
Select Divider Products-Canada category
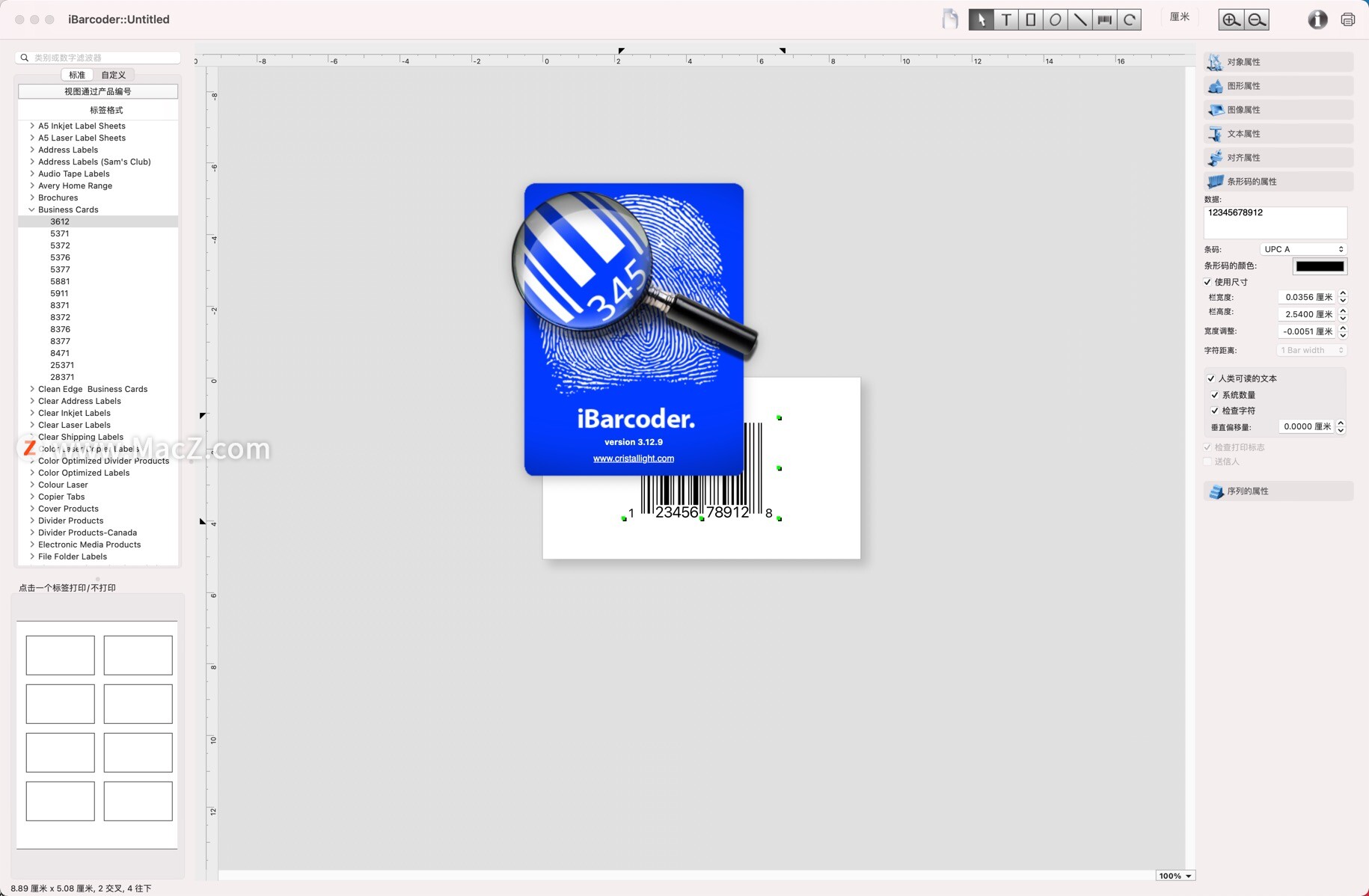[88, 533]
